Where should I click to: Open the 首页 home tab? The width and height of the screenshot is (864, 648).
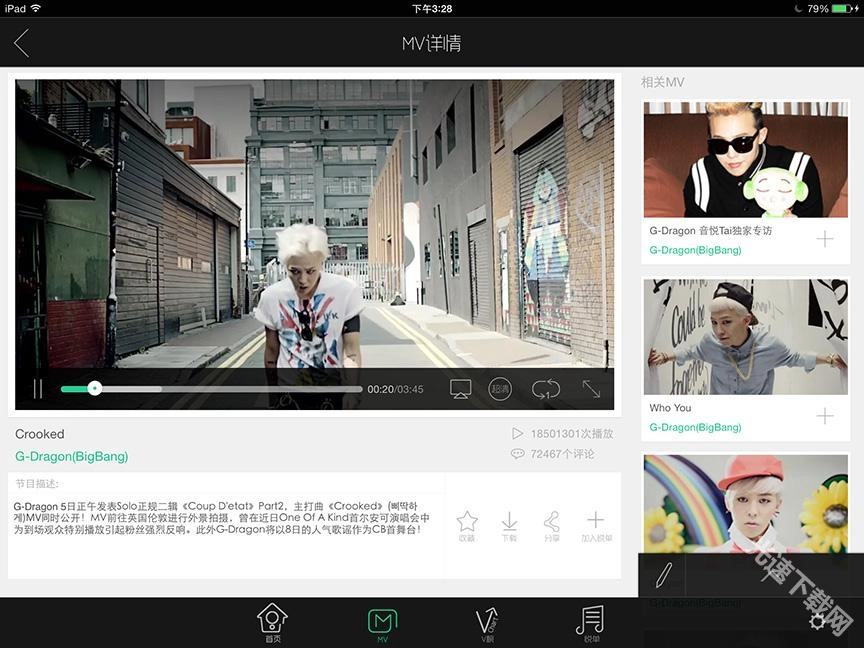click(x=272, y=622)
